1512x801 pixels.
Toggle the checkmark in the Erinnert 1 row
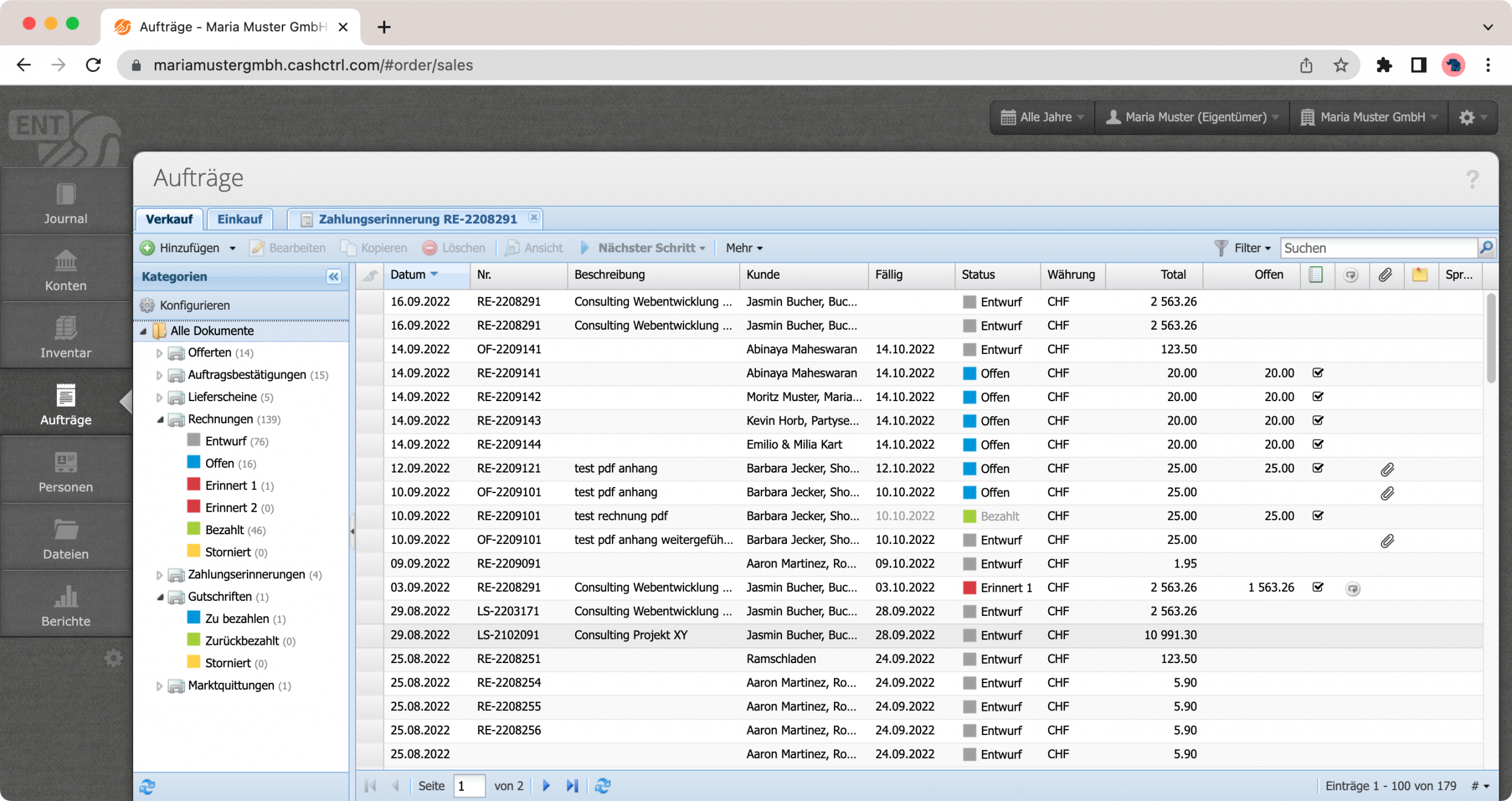tap(1318, 587)
